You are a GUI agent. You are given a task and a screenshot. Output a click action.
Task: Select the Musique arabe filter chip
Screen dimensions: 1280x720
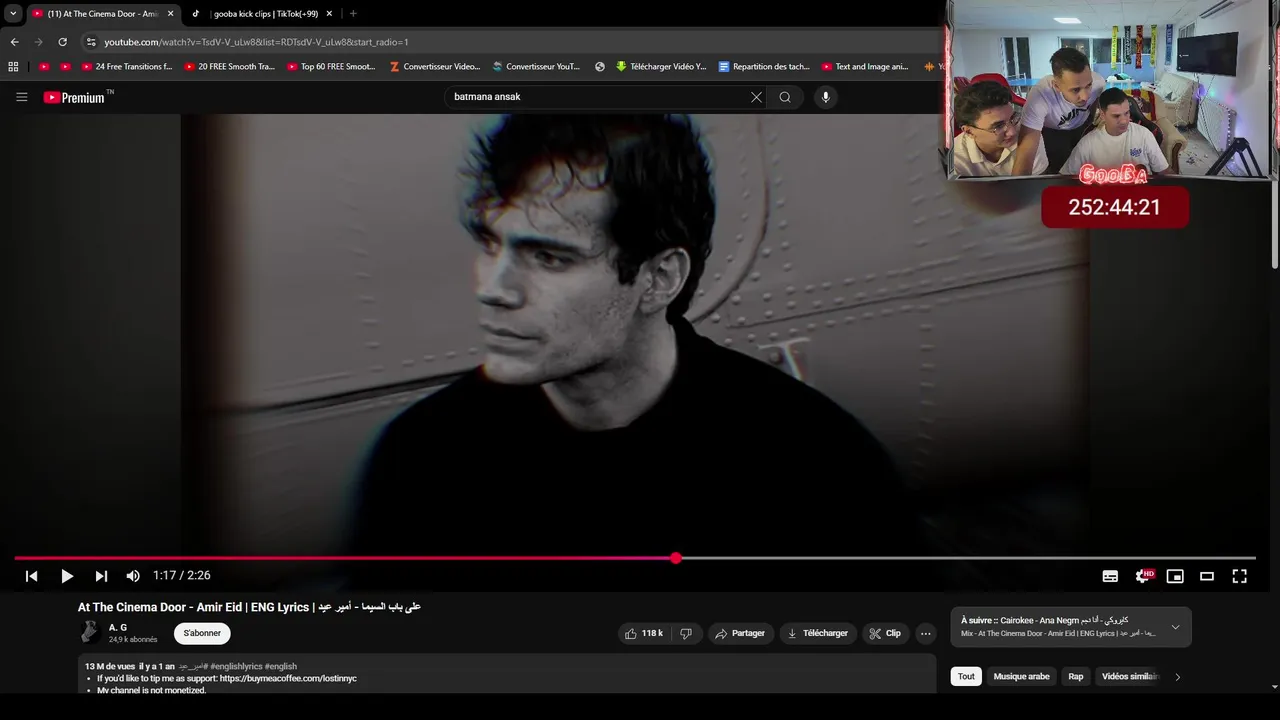pyautogui.click(x=1021, y=677)
